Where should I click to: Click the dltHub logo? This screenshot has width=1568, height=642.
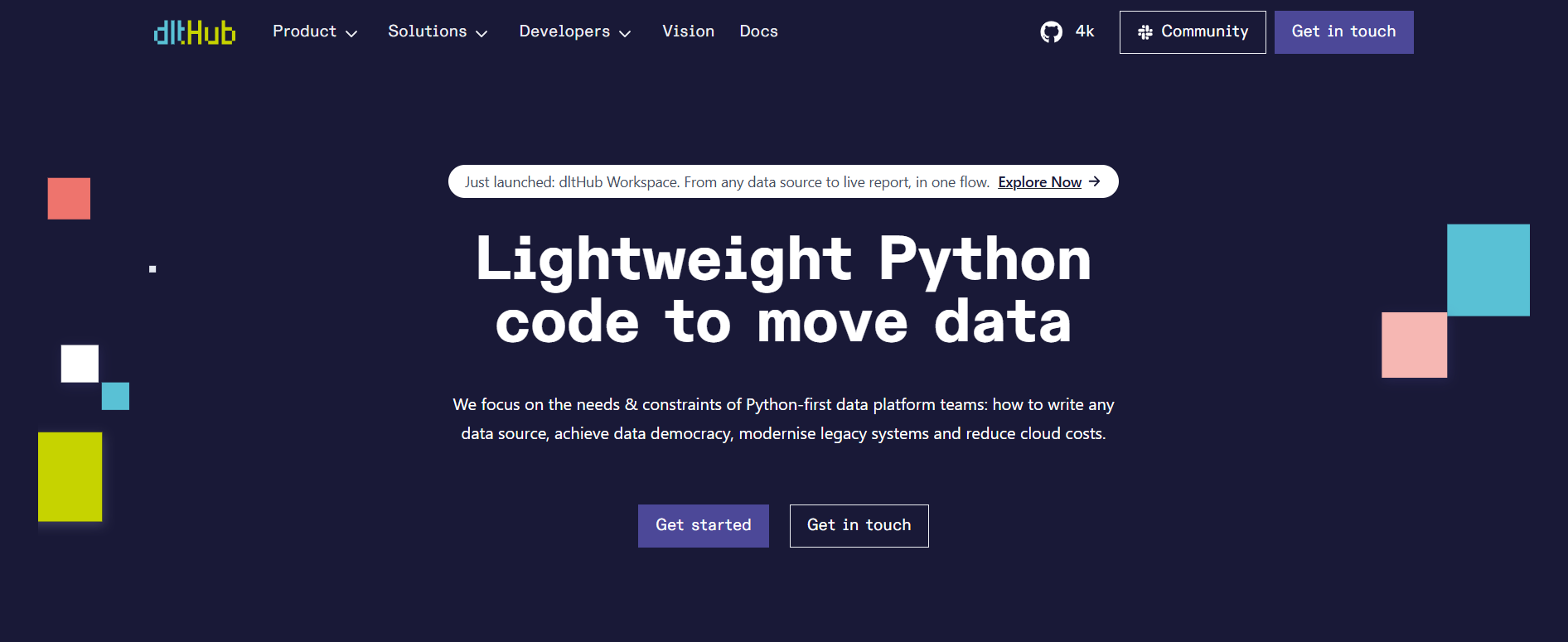[195, 32]
